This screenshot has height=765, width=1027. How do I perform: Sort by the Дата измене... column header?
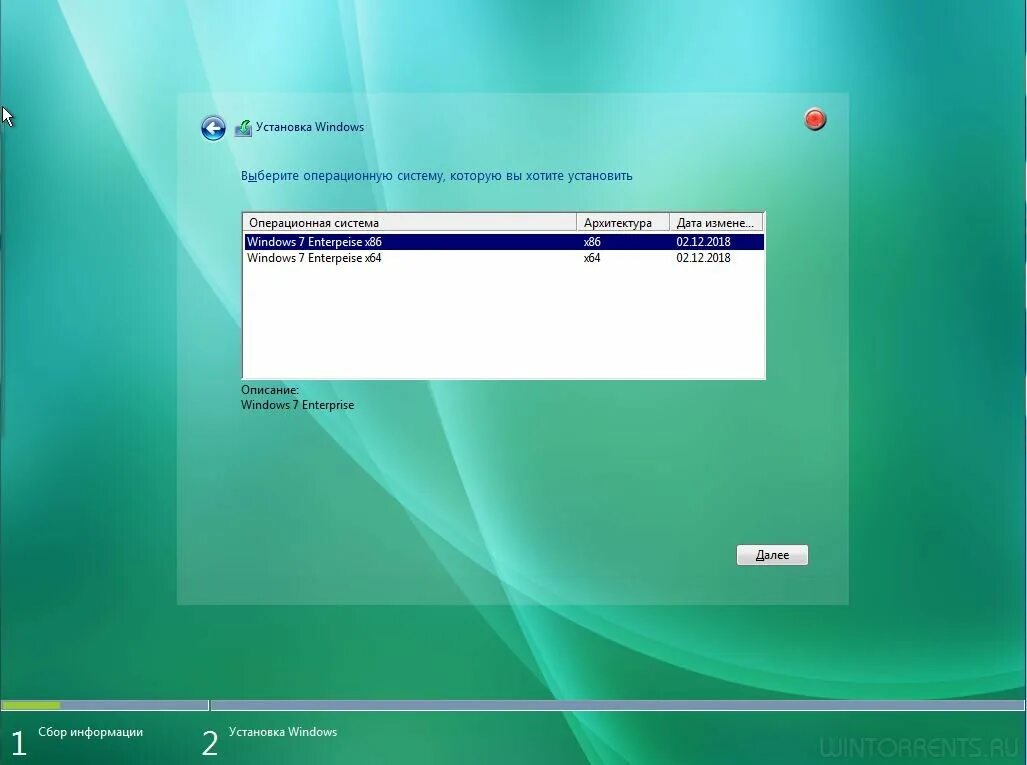pos(716,223)
